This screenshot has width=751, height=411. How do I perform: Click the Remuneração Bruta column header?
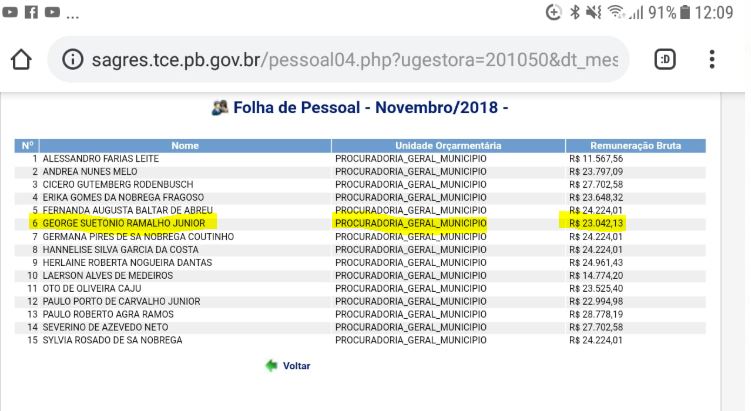[x=636, y=146]
